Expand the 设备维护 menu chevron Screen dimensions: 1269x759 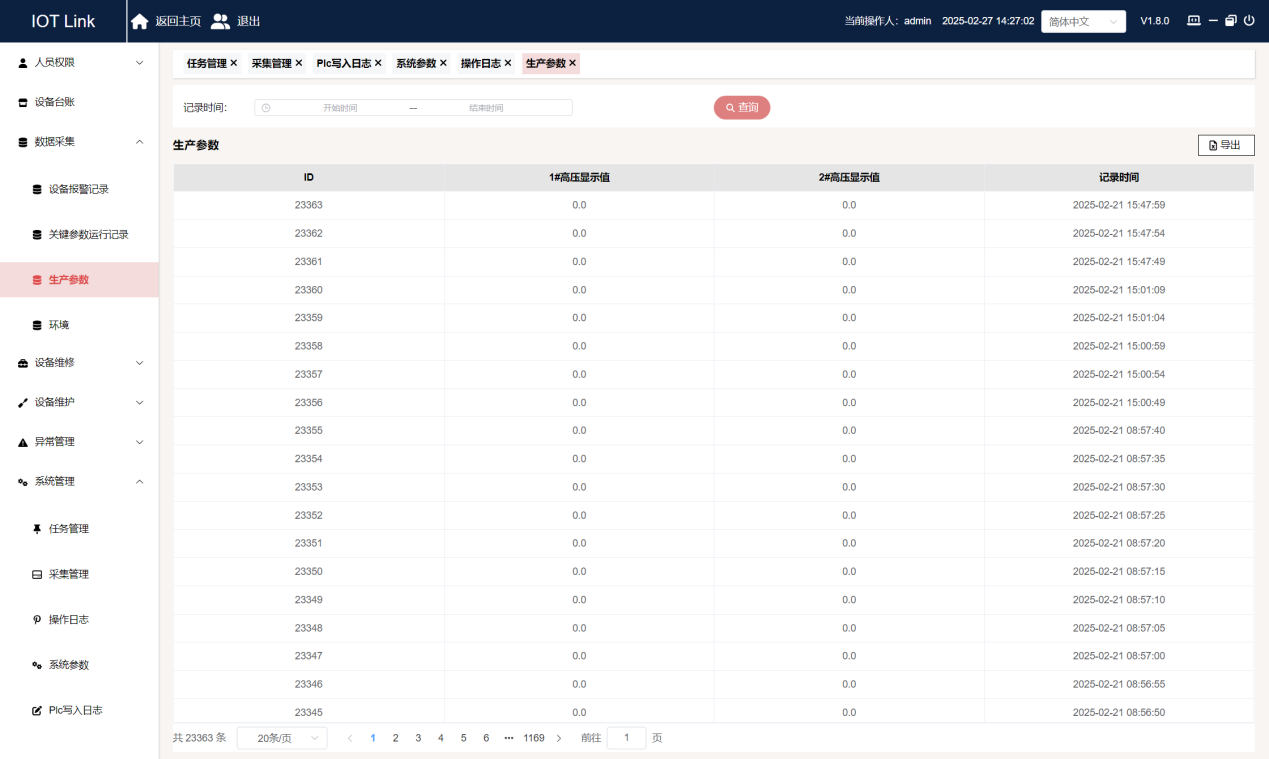click(x=139, y=402)
